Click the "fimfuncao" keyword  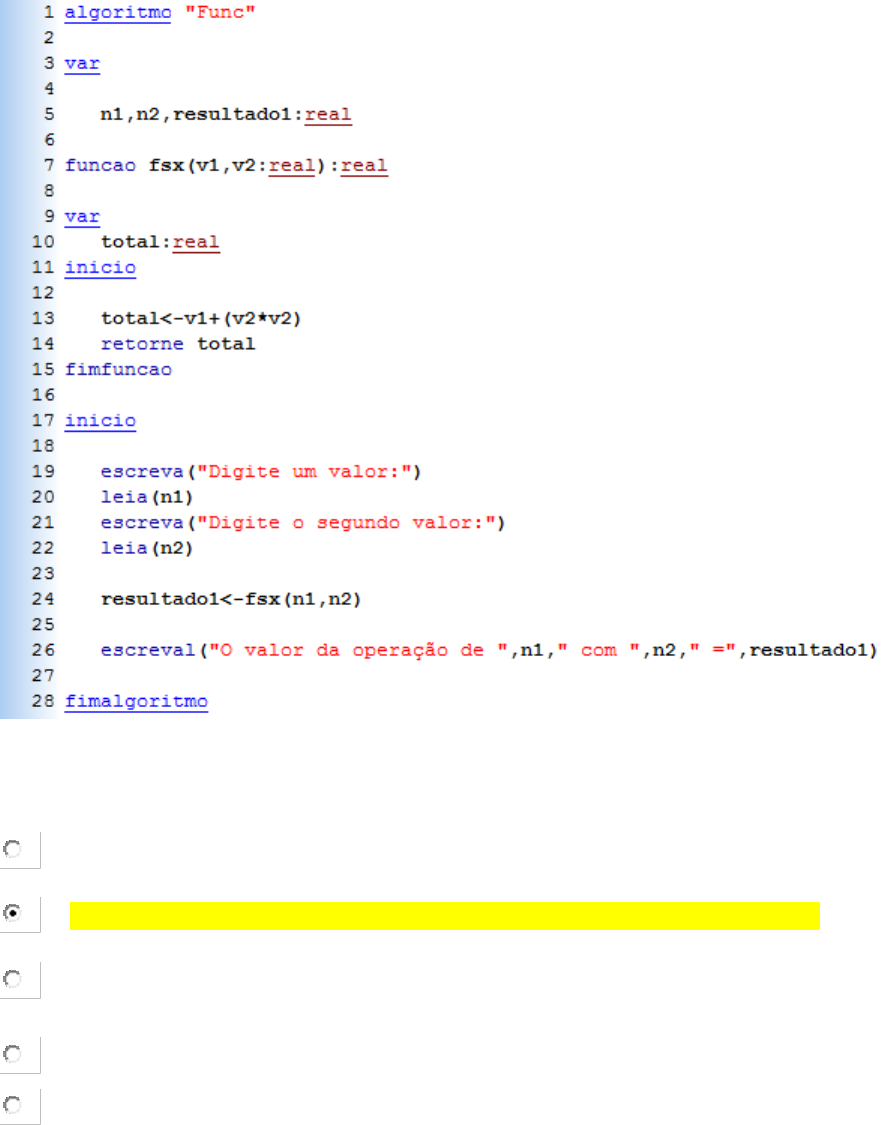coord(118,370)
